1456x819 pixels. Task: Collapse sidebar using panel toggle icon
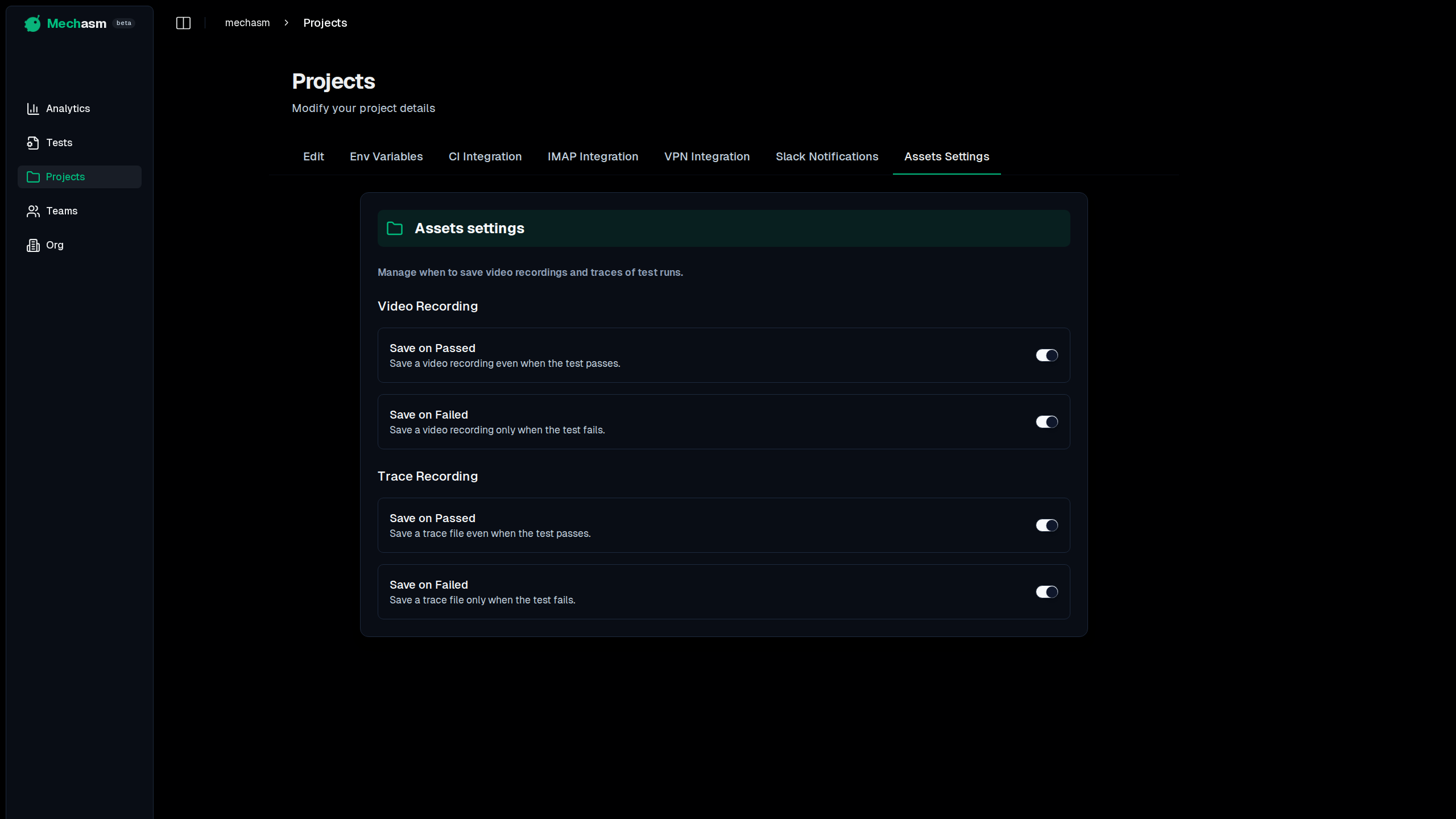[184, 23]
